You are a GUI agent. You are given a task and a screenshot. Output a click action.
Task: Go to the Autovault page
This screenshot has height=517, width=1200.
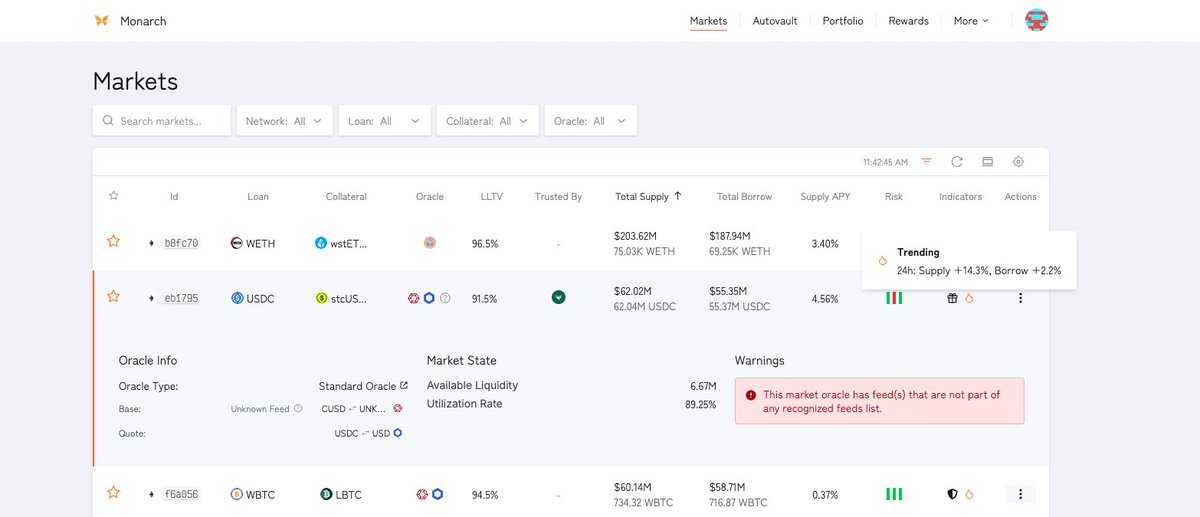pos(775,20)
